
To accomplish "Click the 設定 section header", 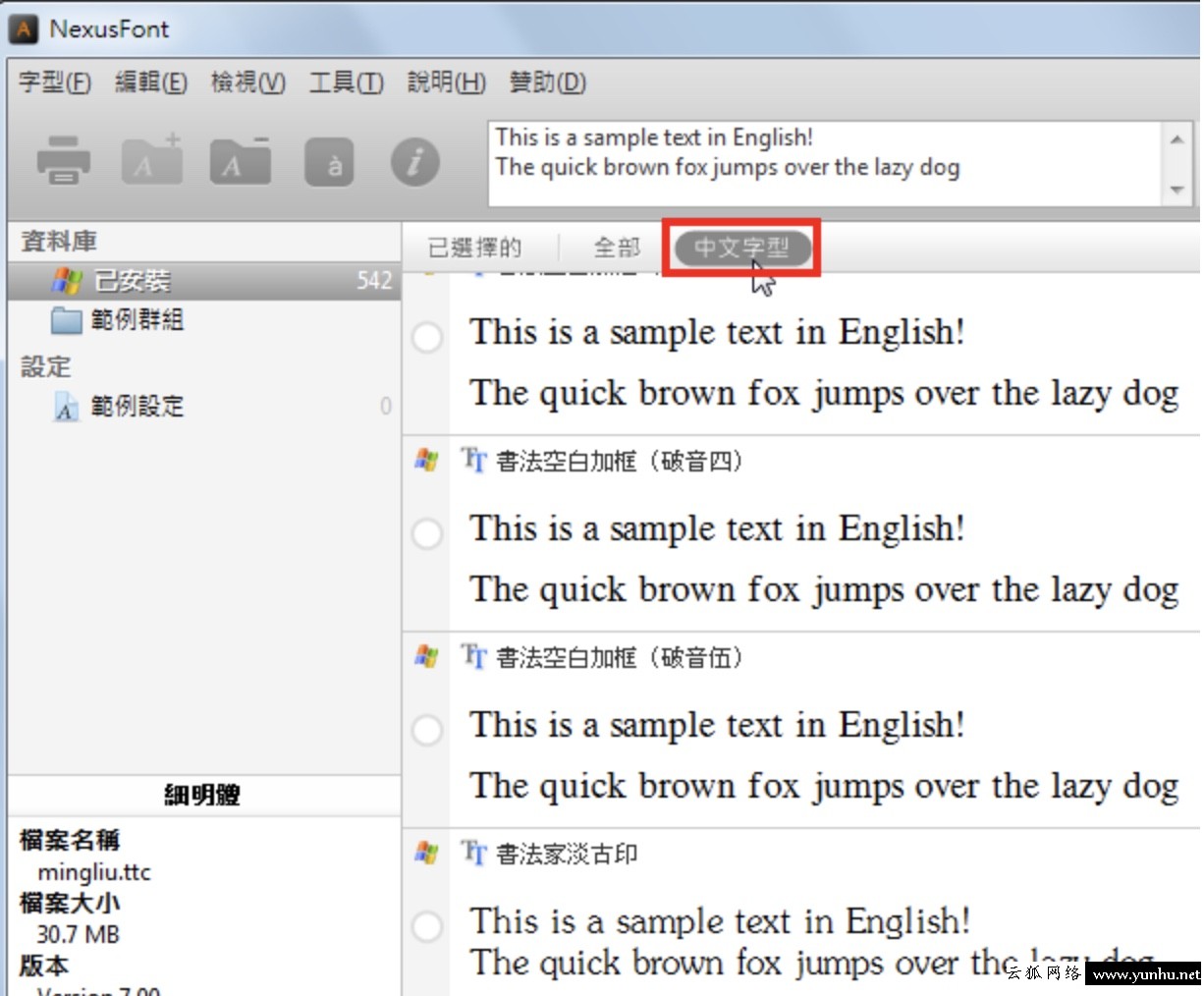I will coord(46,366).
